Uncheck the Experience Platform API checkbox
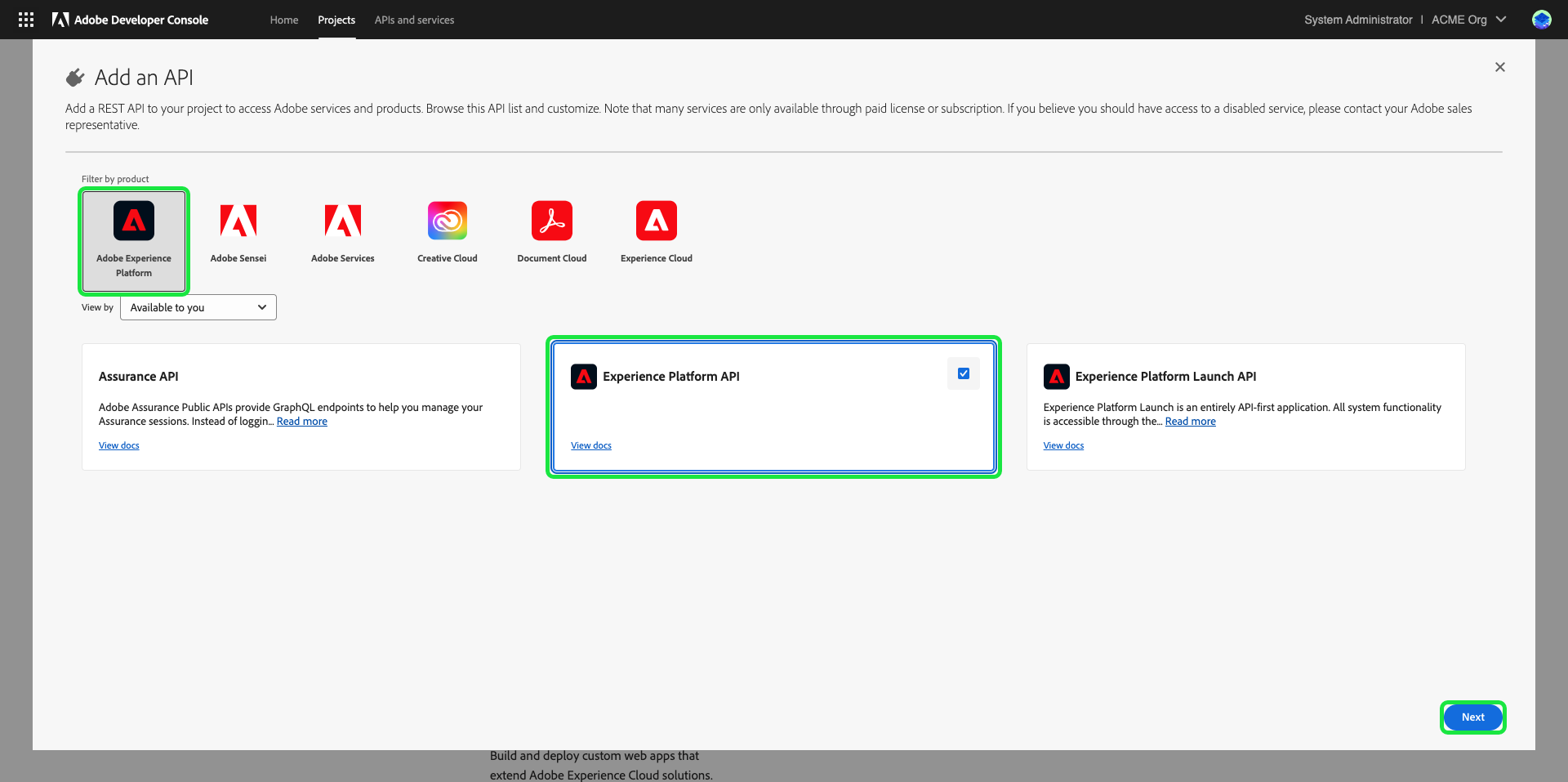The height and width of the screenshot is (782, 1568). pos(964,373)
